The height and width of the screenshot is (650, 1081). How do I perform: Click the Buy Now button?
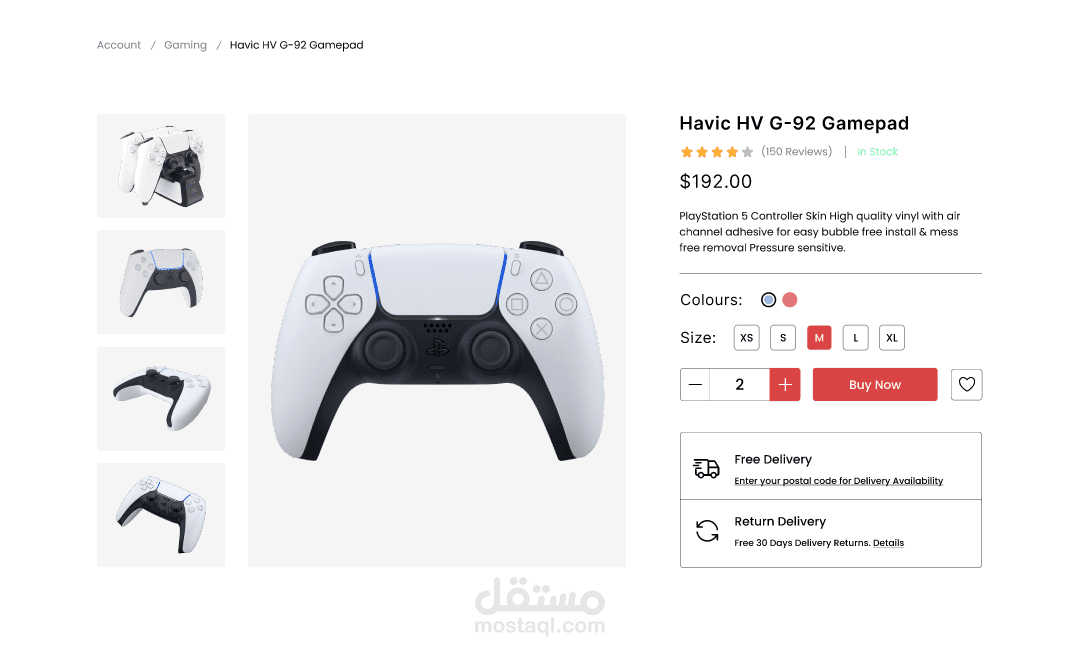pyautogui.click(x=875, y=384)
